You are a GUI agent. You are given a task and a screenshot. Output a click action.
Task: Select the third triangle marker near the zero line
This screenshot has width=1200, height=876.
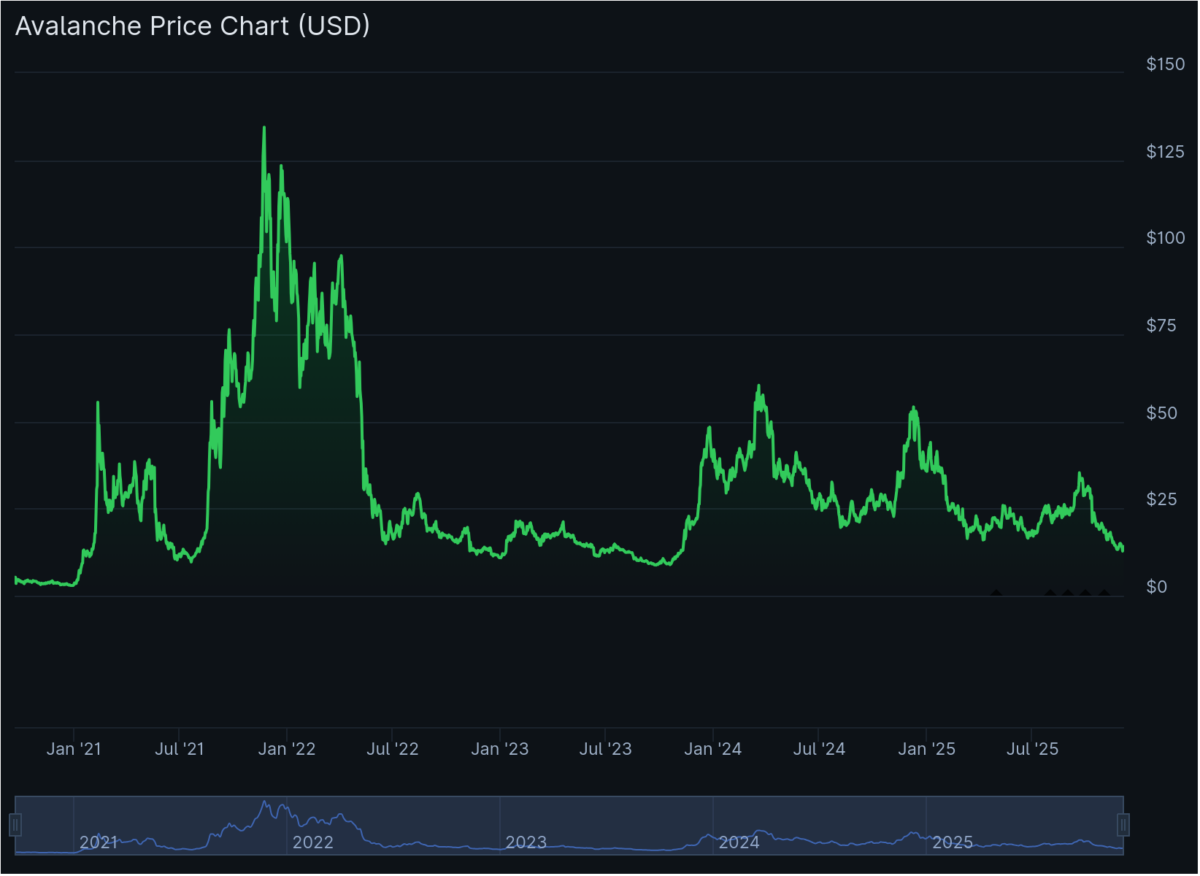[1067, 592]
